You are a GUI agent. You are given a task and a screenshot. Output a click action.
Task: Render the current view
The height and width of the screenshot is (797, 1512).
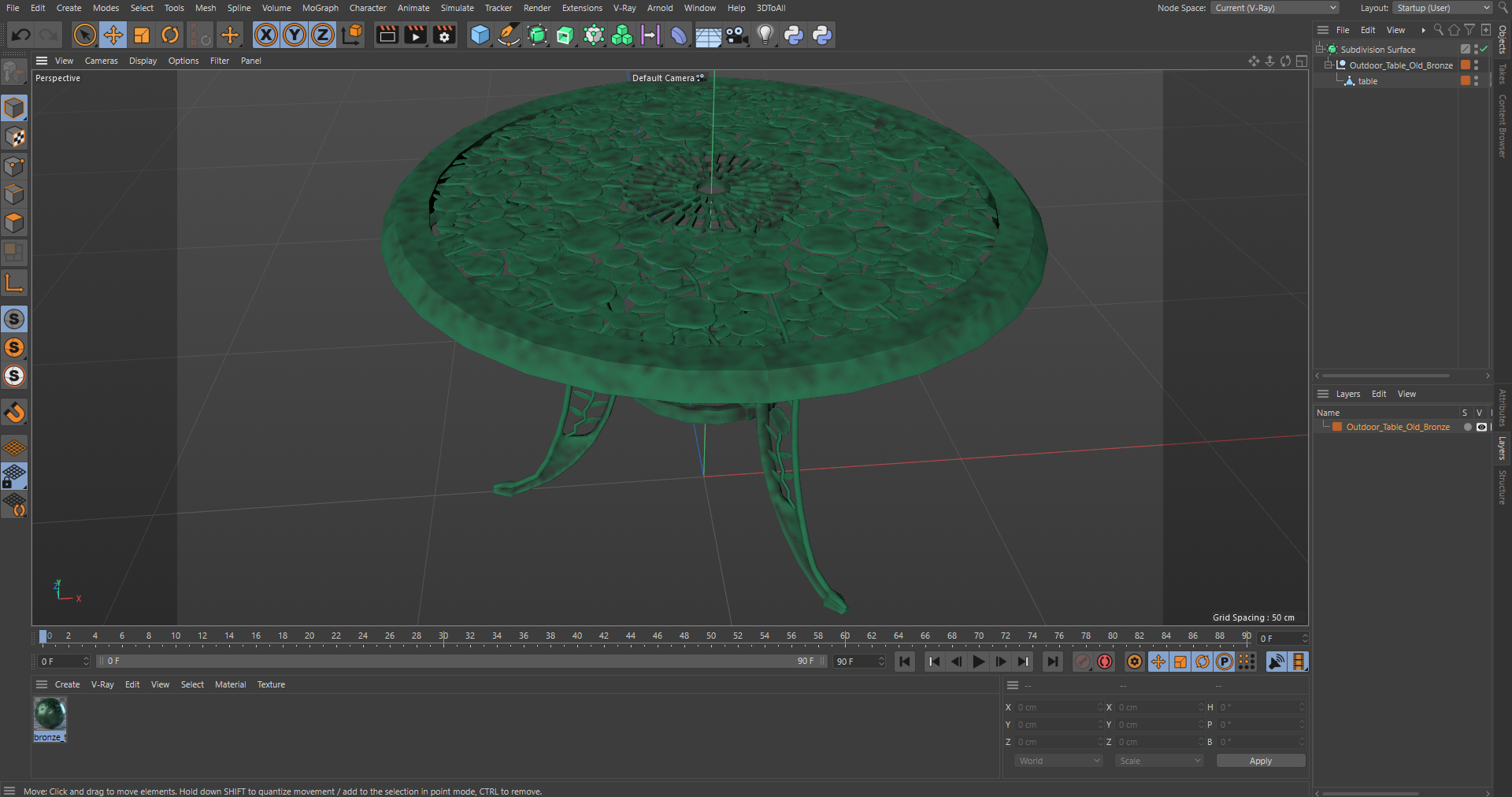[x=387, y=35]
